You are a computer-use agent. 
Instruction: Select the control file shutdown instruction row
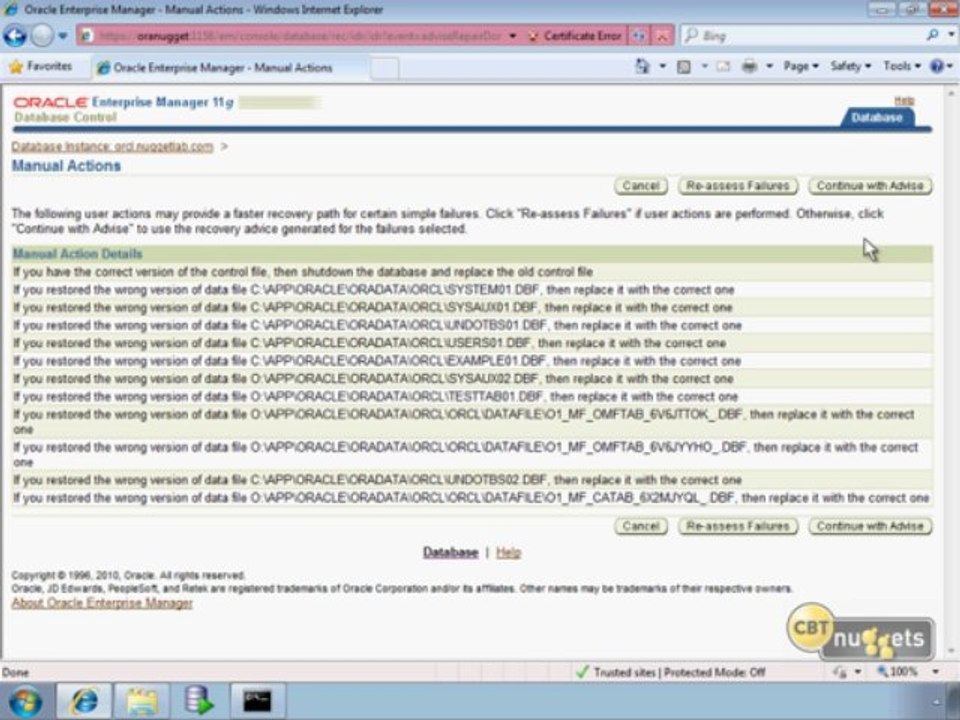[x=472, y=272]
